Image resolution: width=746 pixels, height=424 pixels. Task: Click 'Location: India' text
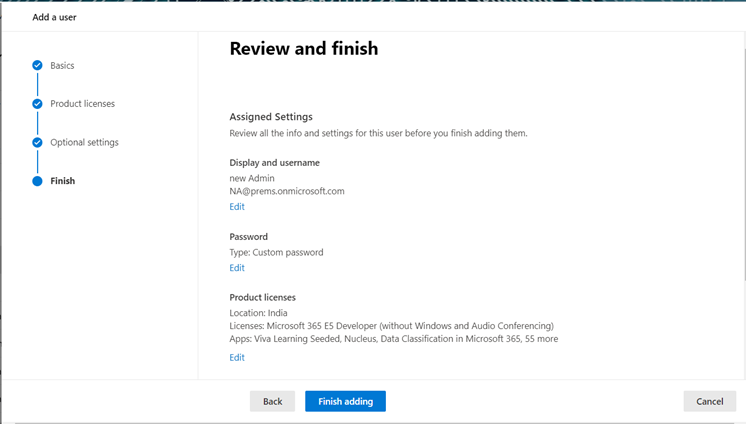[x=258, y=313]
